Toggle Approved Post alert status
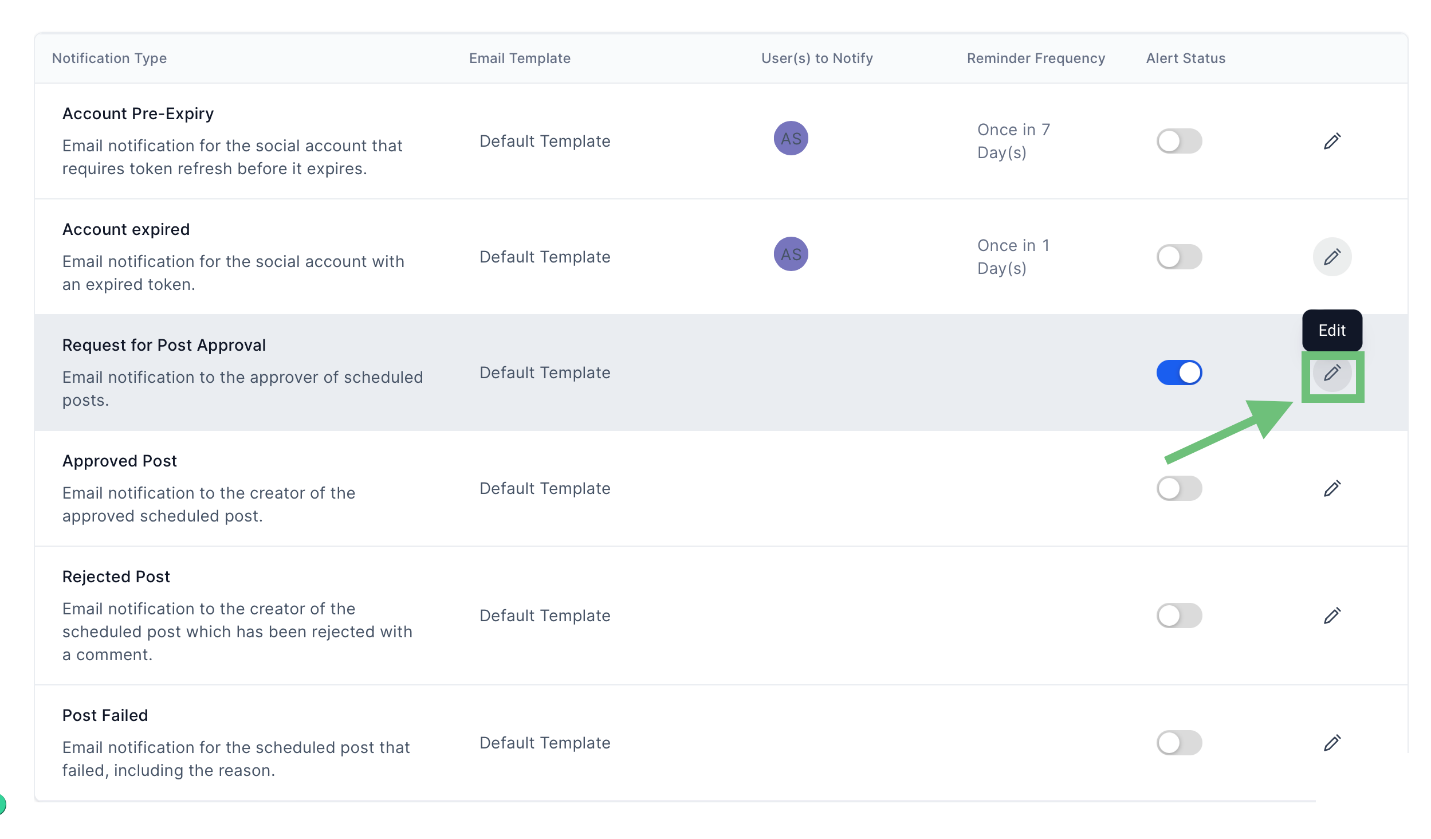This screenshot has height=839, width=1431. (1179, 488)
